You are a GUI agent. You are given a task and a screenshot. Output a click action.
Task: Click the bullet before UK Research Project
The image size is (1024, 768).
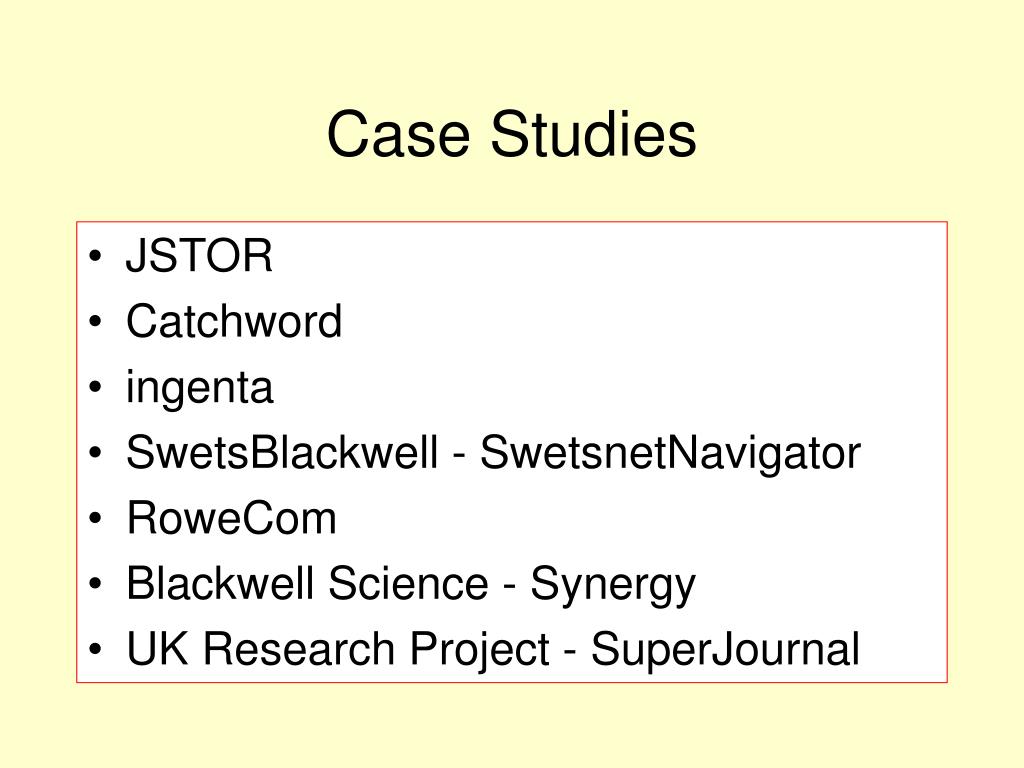95,649
